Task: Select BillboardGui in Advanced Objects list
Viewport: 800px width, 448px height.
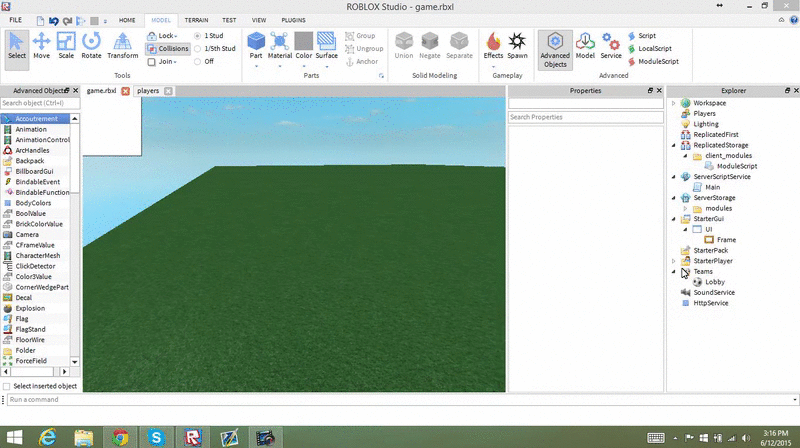Action: point(34,171)
